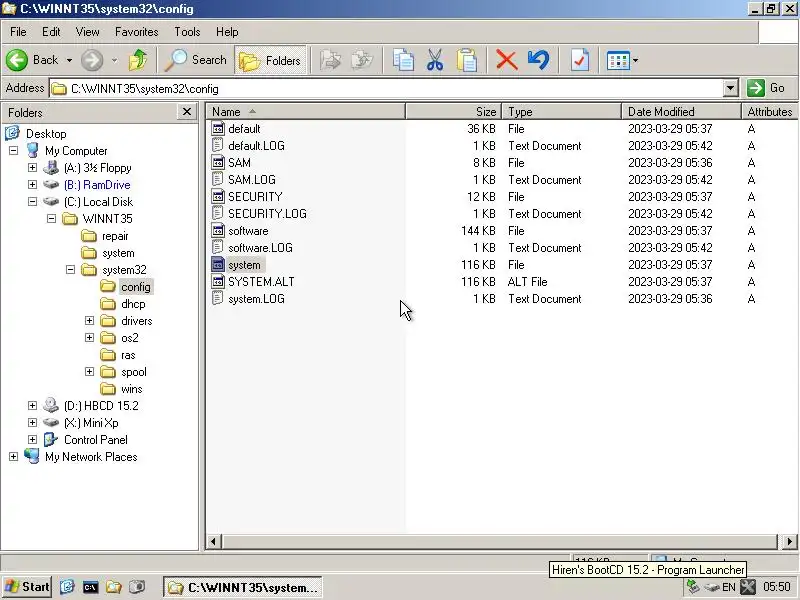This screenshot has width=800, height=600.
Task: Expand the (B:) RamDrive node
Action: coord(32,184)
